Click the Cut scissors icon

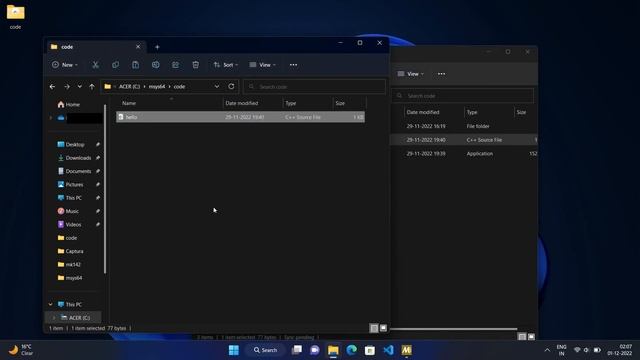(96, 65)
